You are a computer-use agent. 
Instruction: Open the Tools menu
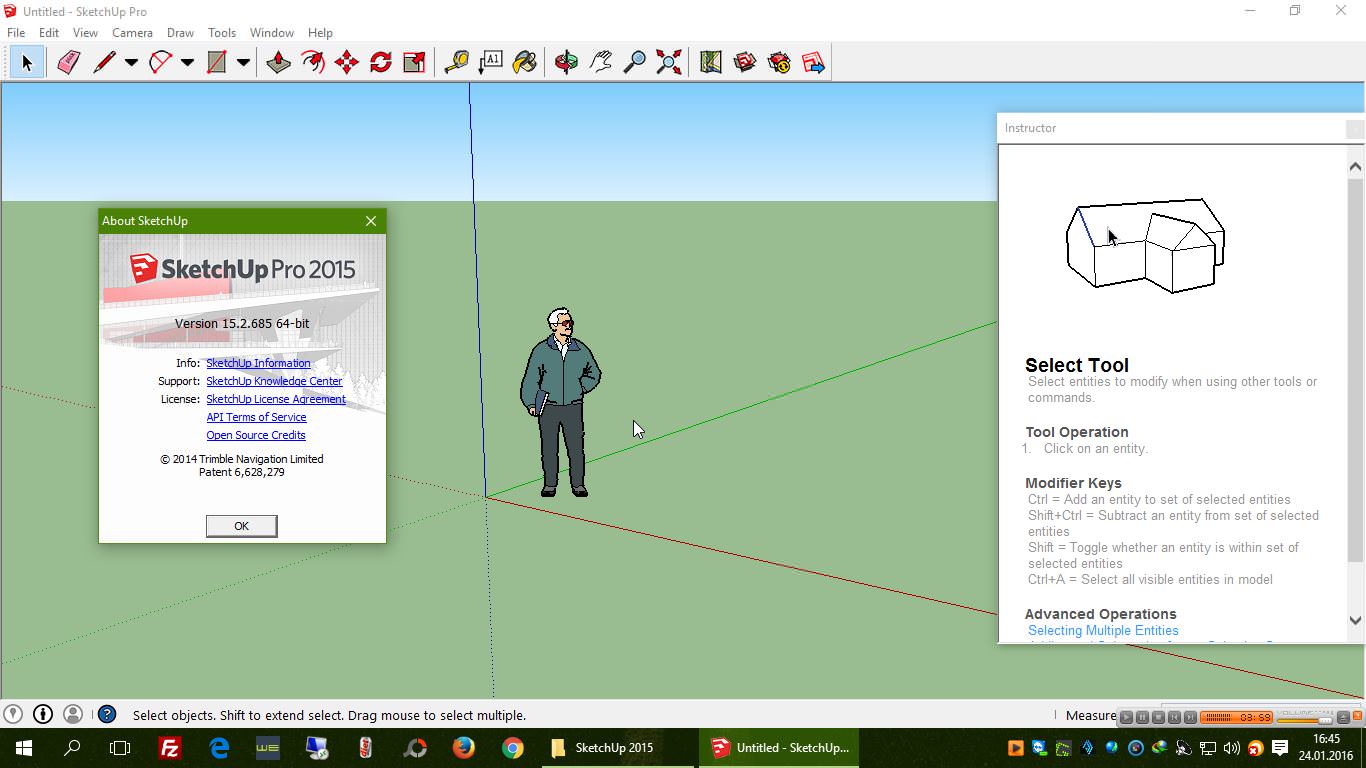[222, 33]
